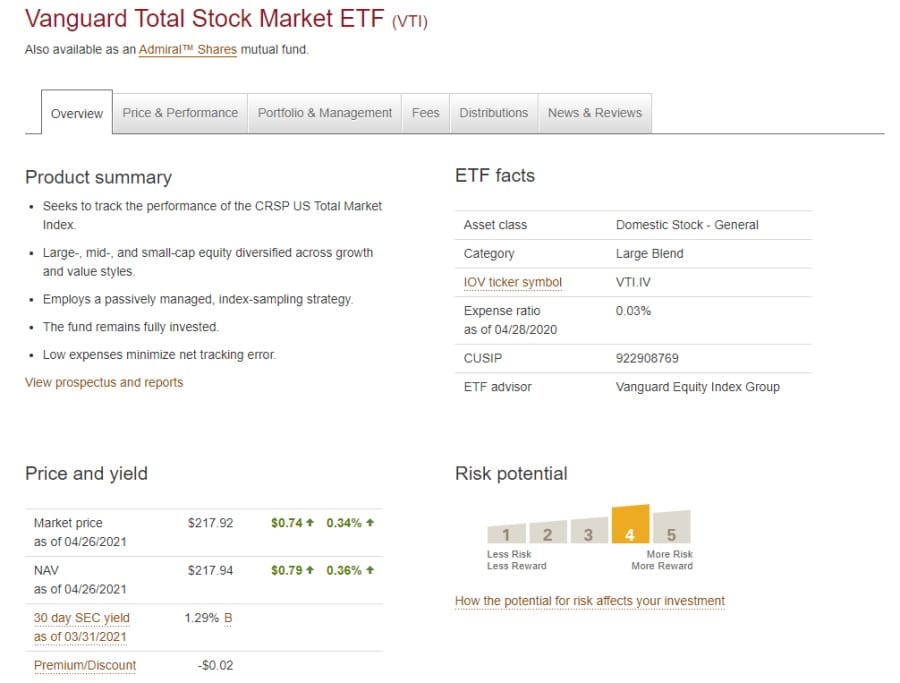
Task: Click up arrow beside market price $0.74
Action: (x=310, y=522)
